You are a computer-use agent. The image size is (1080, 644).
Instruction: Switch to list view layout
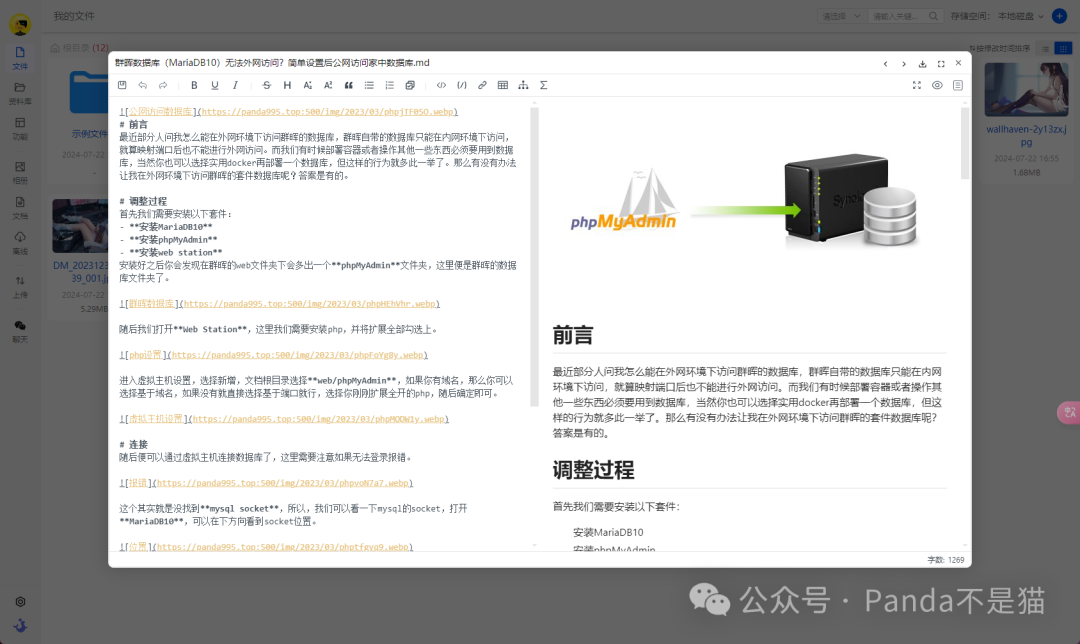pyautogui.click(x=1045, y=48)
